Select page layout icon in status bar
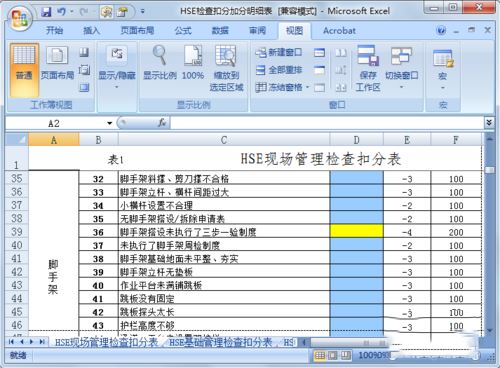The height and width of the screenshot is (368, 500). [333, 356]
